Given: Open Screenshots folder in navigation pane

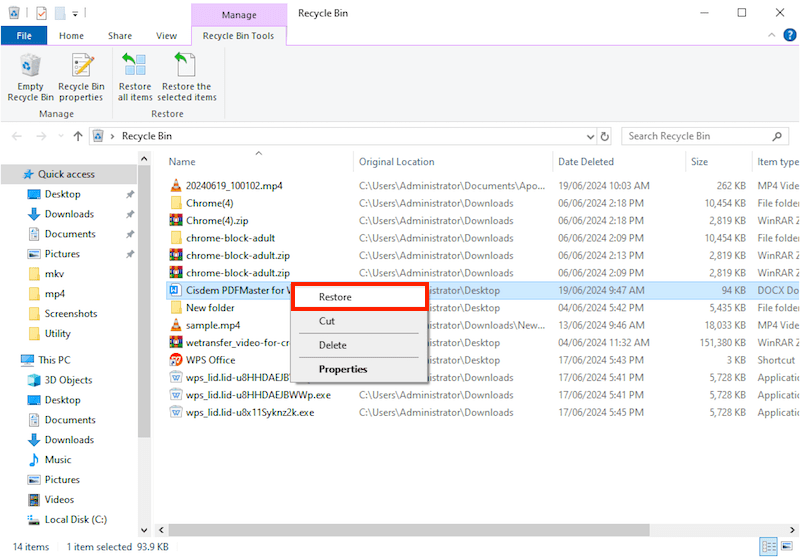Looking at the screenshot, I should (71, 313).
